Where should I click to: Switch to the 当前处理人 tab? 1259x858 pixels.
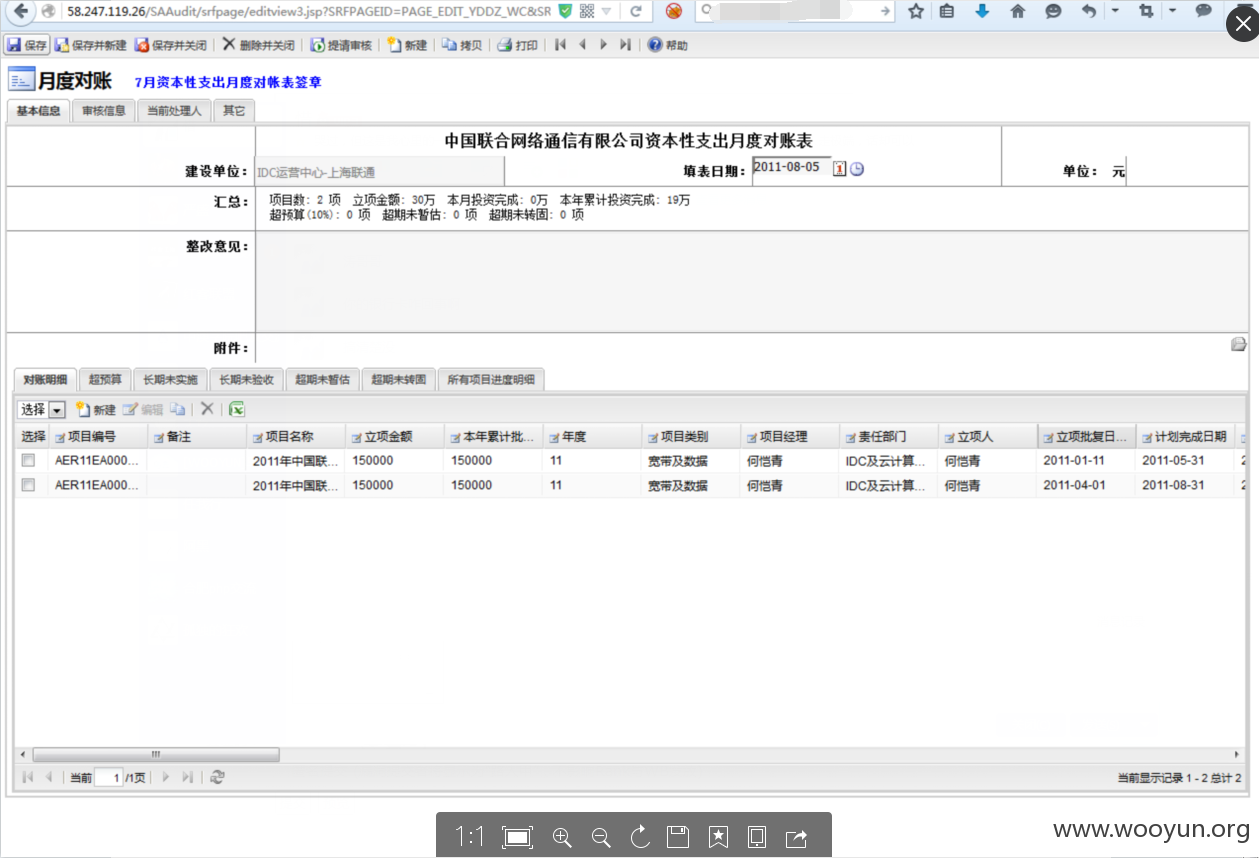coord(174,111)
